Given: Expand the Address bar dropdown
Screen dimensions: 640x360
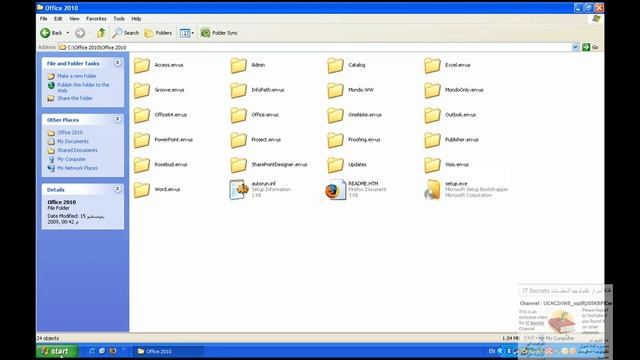Looking at the screenshot, I should click(575, 47).
